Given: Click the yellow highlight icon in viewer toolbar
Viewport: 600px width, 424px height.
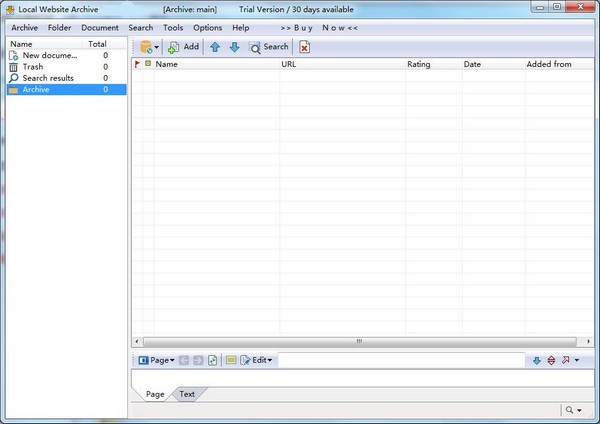Looking at the screenshot, I should coord(230,360).
